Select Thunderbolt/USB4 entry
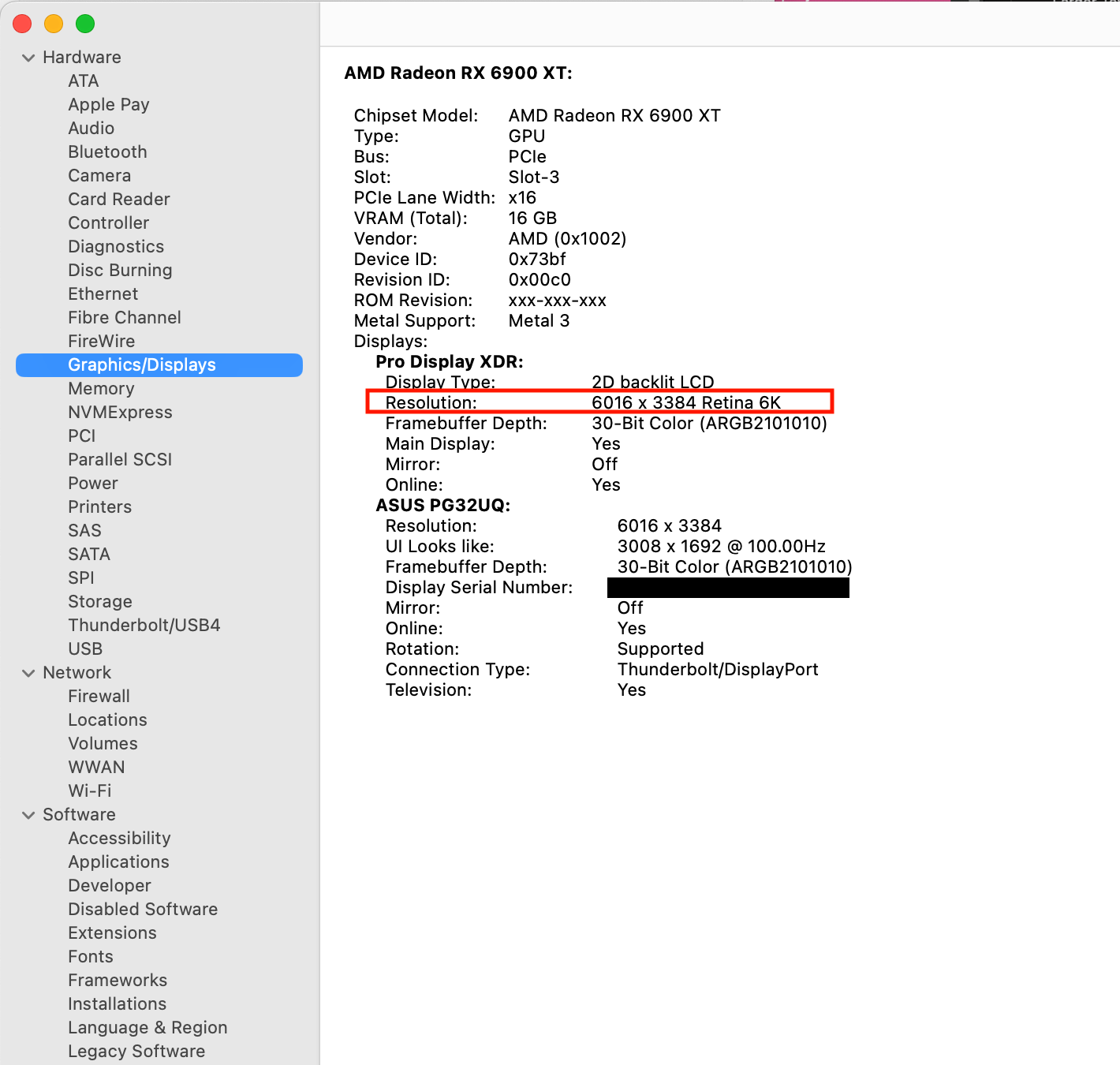The image size is (1120, 1065). [144, 626]
